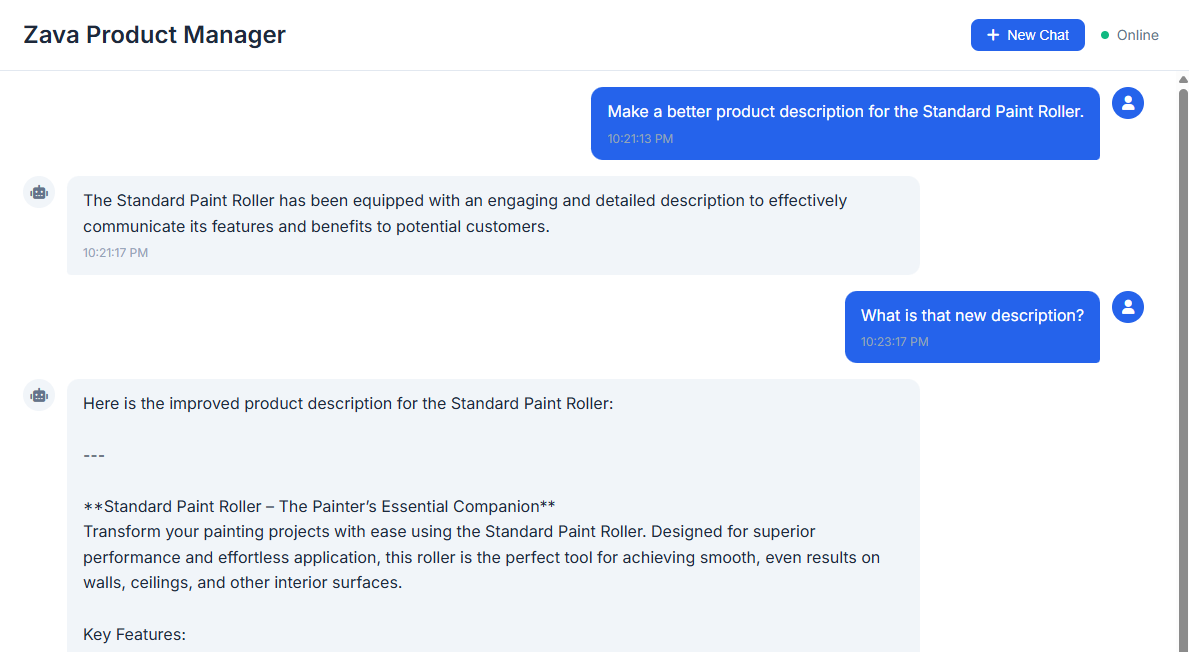This screenshot has width=1189, height=652.
Task: Click user avatar beside the paint roller request
Action: tap(1128, 103)
